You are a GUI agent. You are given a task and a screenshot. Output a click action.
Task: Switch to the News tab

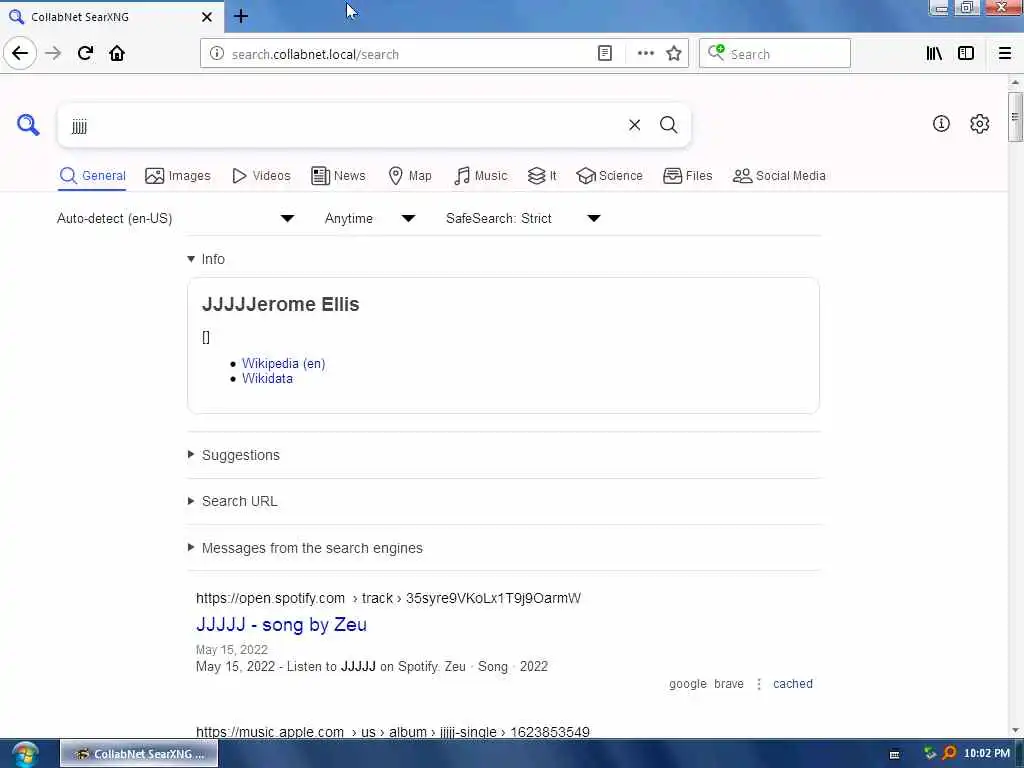tap(338, 176)
